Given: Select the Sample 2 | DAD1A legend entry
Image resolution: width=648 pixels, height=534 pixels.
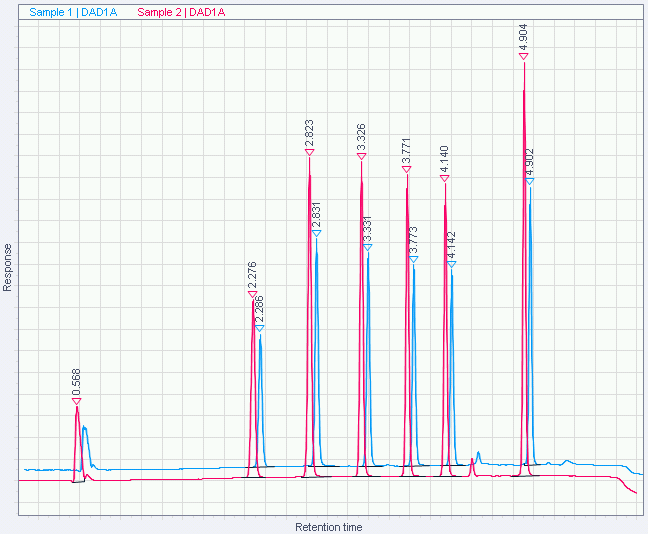Looking at the screenshot, I should point(181,12).
